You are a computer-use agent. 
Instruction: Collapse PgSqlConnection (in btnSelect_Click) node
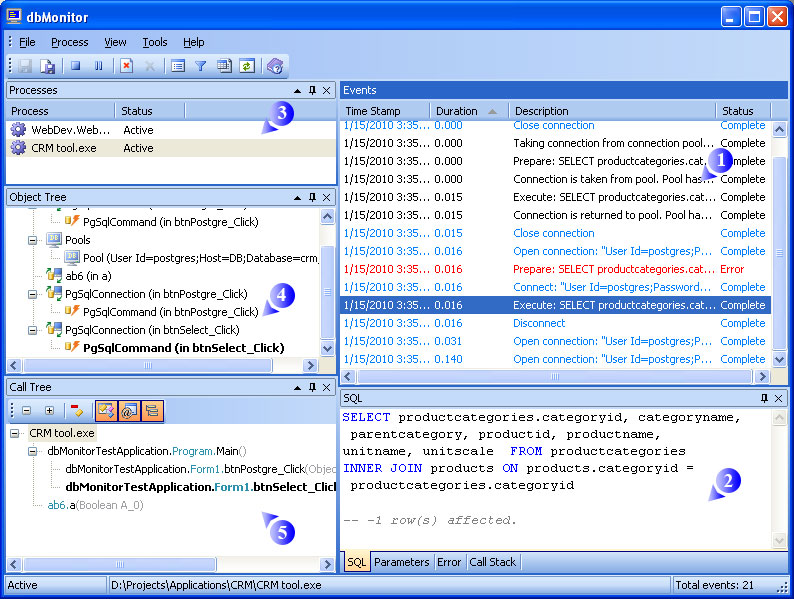tap(34, 330)
